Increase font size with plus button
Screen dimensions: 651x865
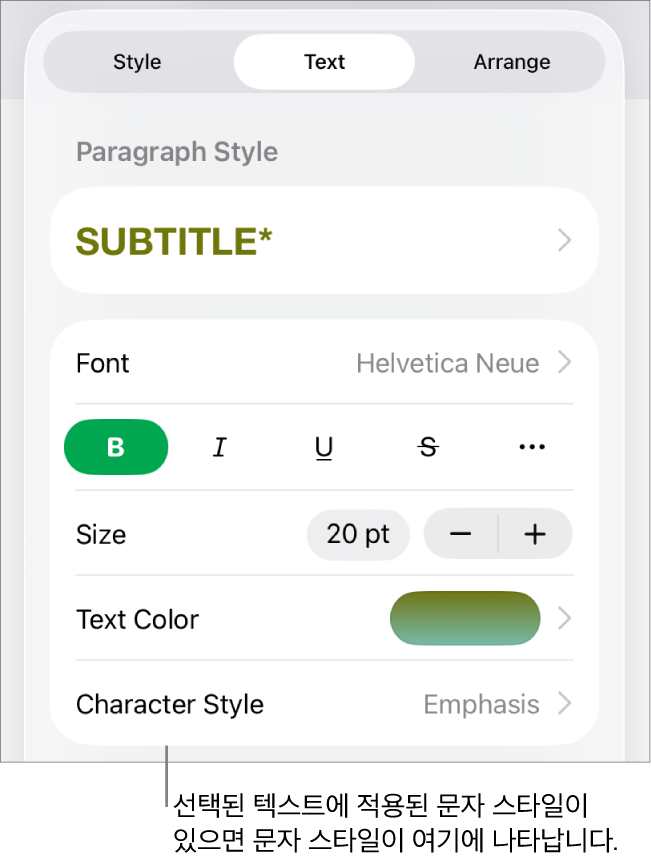(535, 534)
